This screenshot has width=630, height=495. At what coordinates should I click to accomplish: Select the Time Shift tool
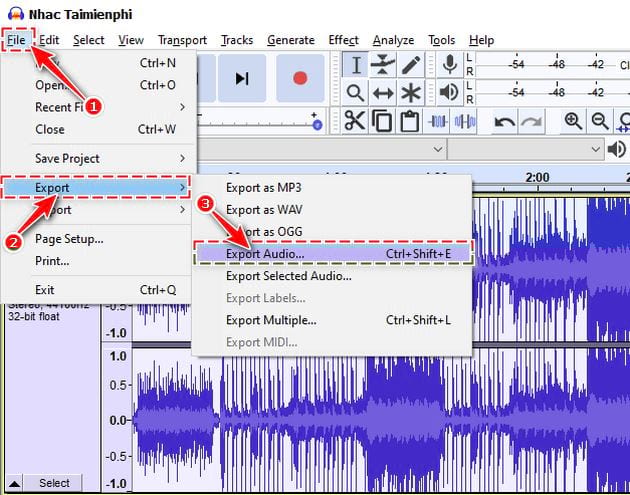point(382,93)
